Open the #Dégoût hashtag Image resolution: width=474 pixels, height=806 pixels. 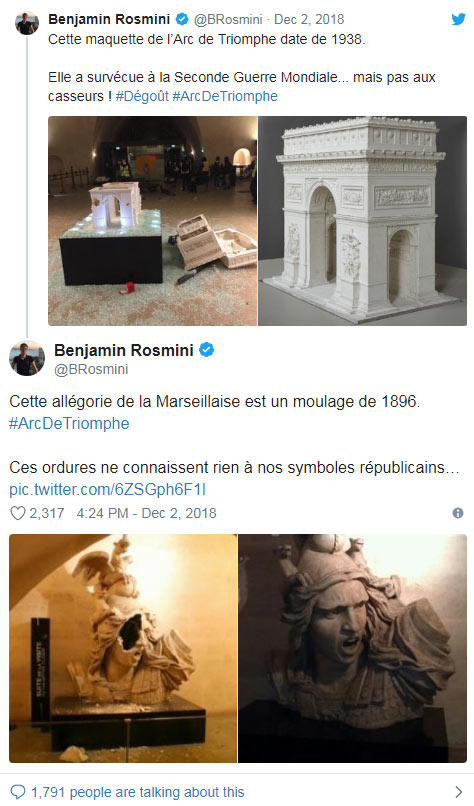click(x=142, y=96)
